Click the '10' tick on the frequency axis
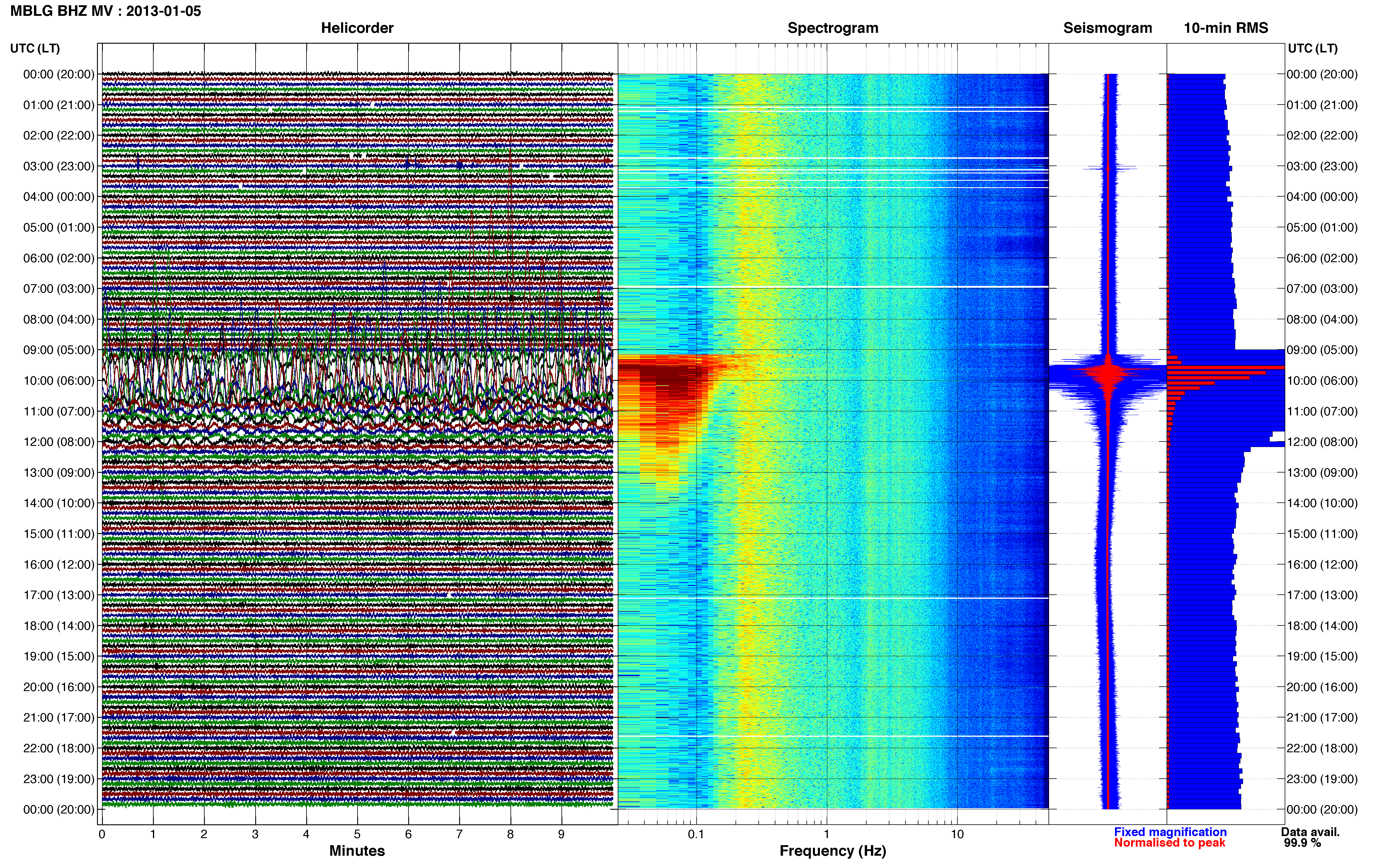Image resolution: width=1389 pixels, height=868 pixels. click(x=957, y=834)
